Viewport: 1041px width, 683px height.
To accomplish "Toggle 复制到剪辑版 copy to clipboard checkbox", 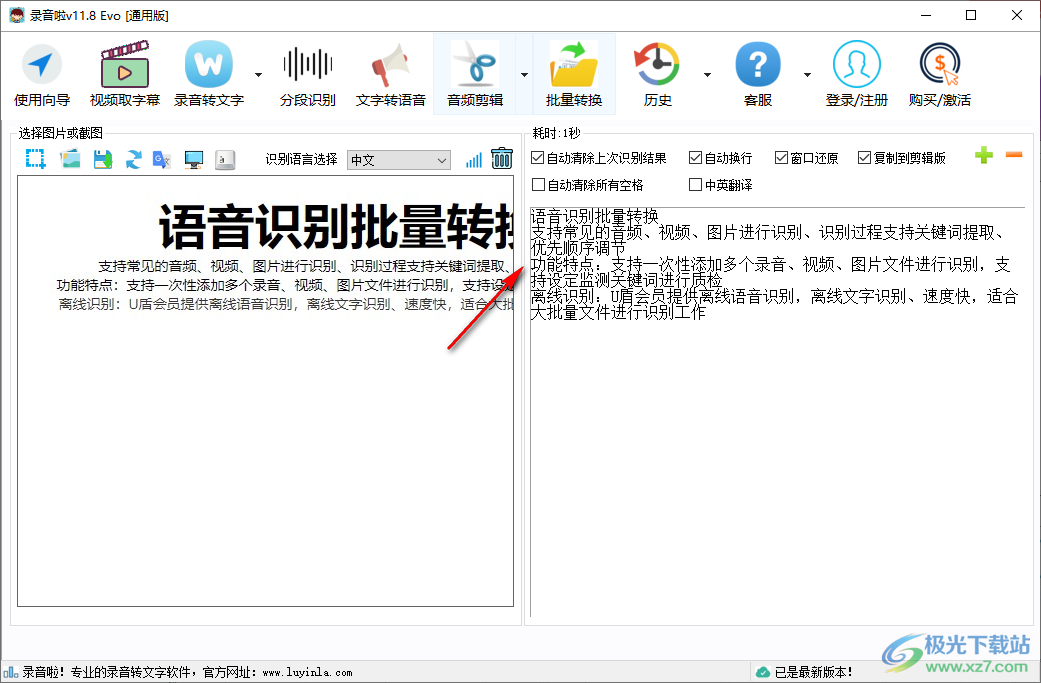I will pos(902,158).
